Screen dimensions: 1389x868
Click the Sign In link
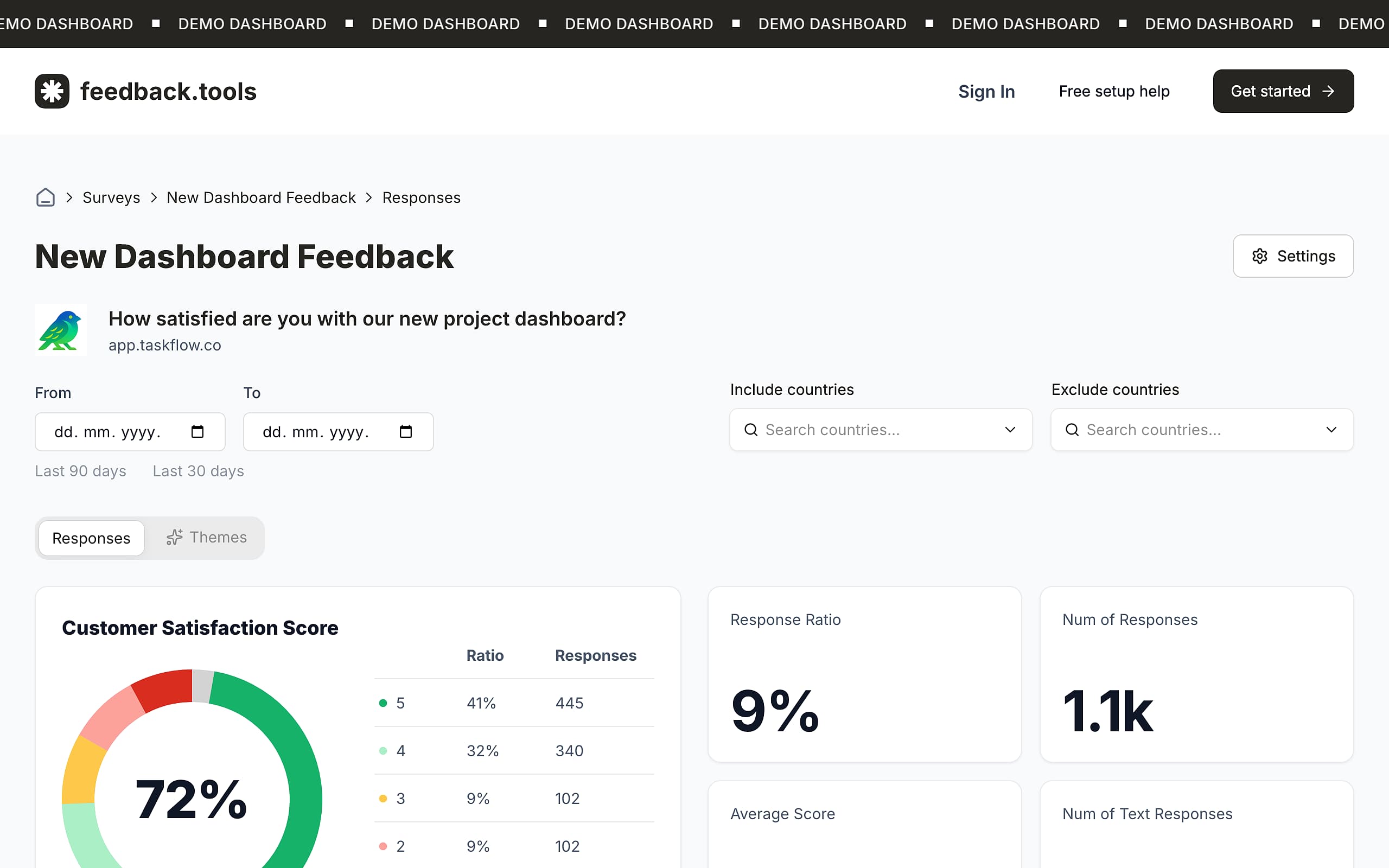coord(986,91)
